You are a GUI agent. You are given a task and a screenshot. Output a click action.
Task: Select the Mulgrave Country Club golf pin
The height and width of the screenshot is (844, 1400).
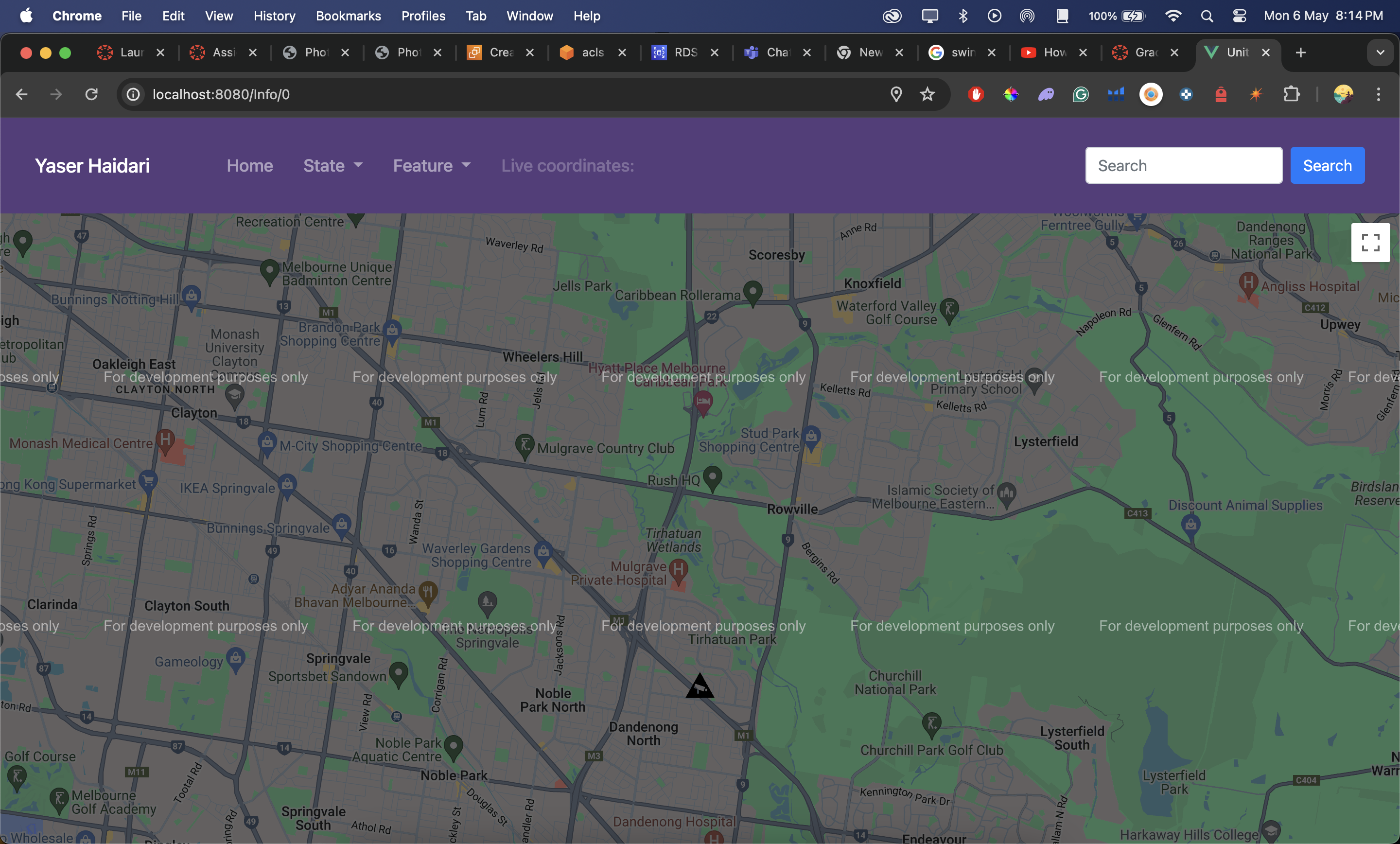pyautogui.click(x=525, y=447)
